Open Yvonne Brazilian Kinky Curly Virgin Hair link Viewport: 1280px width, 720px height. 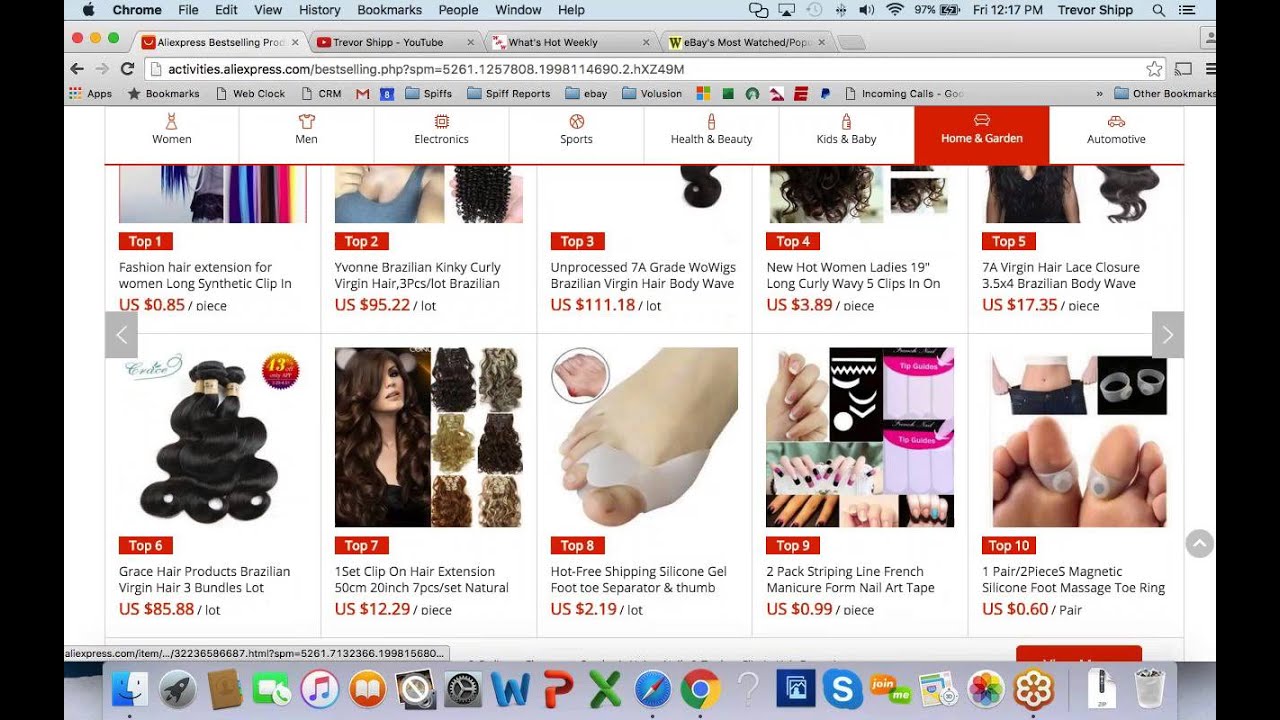pyautogui.click(x=418, y=275)
